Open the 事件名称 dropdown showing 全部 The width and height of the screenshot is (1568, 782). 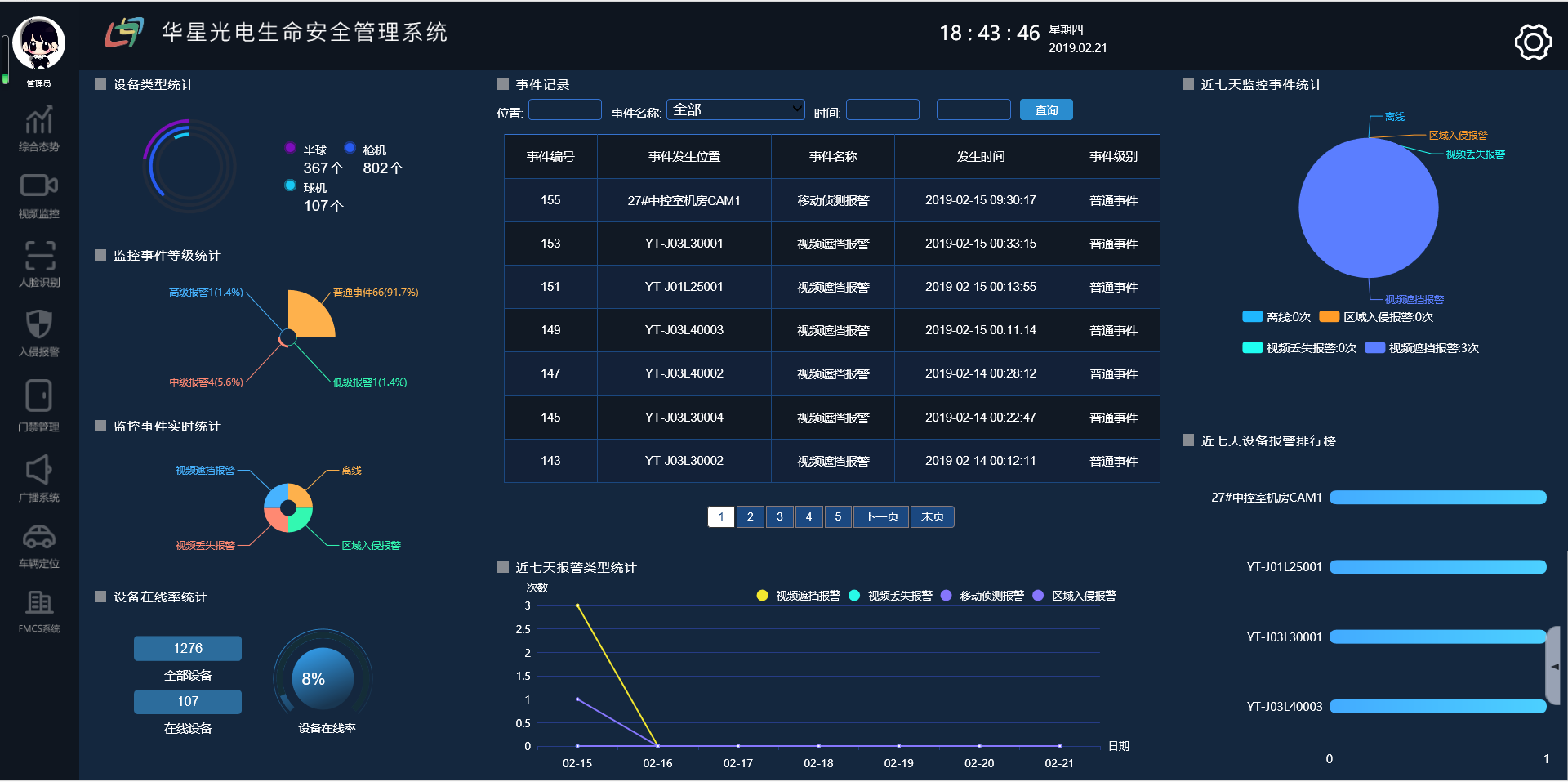[x=736, y=109]
